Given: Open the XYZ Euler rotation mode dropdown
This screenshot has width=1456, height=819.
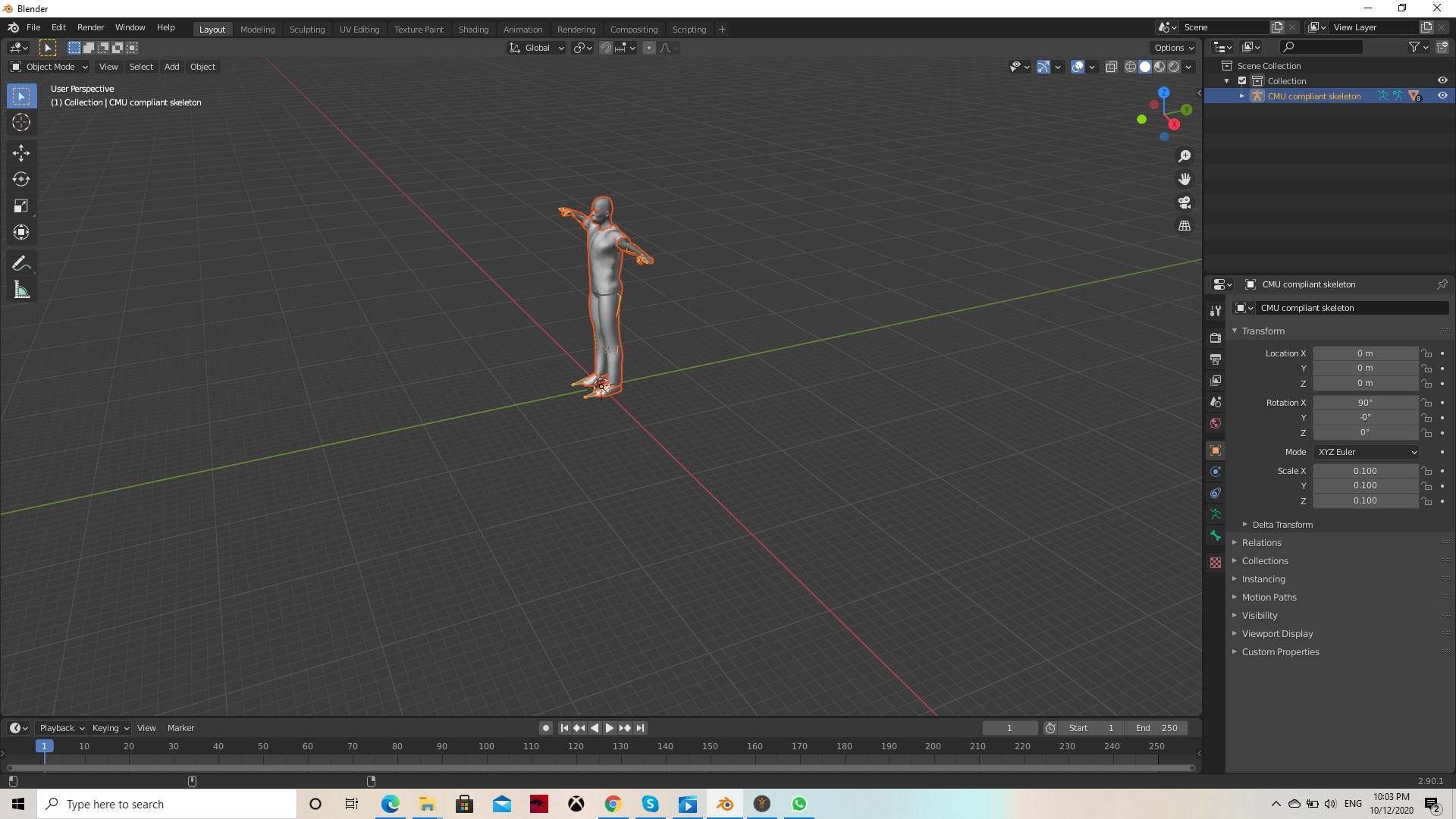Looking at the screenshot, I should click(1365, 452).
